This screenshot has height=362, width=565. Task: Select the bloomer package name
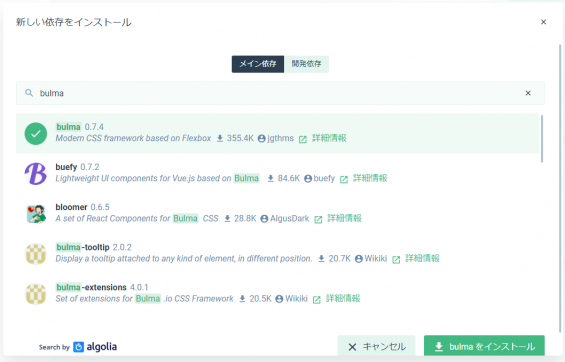click(71, 207)
